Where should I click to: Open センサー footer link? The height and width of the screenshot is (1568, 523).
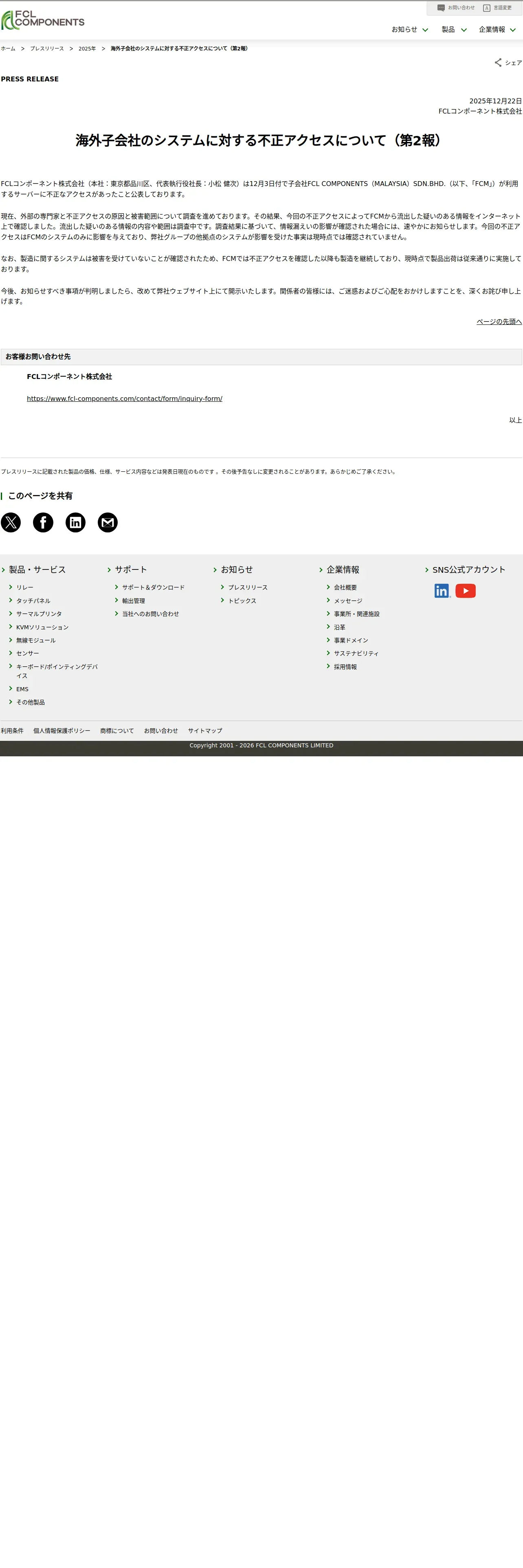coord(27,653)
